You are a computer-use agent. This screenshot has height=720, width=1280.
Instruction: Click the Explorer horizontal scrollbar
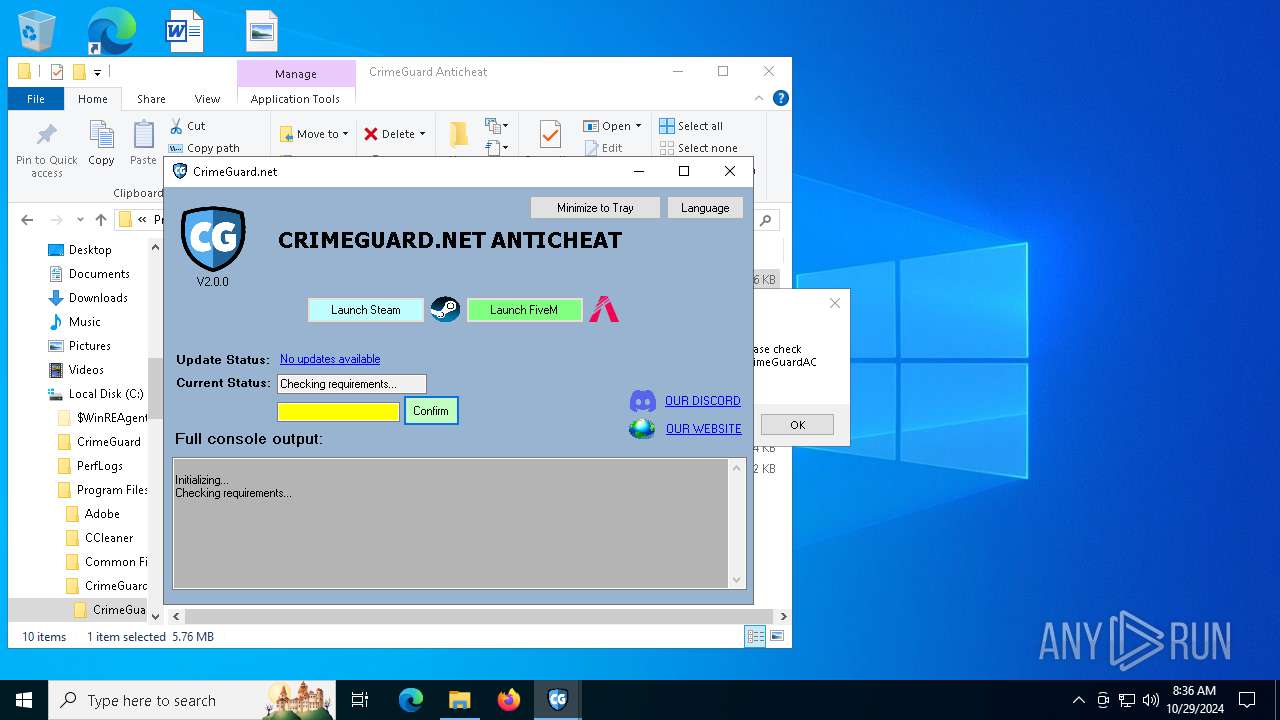[x=478, y=617]
